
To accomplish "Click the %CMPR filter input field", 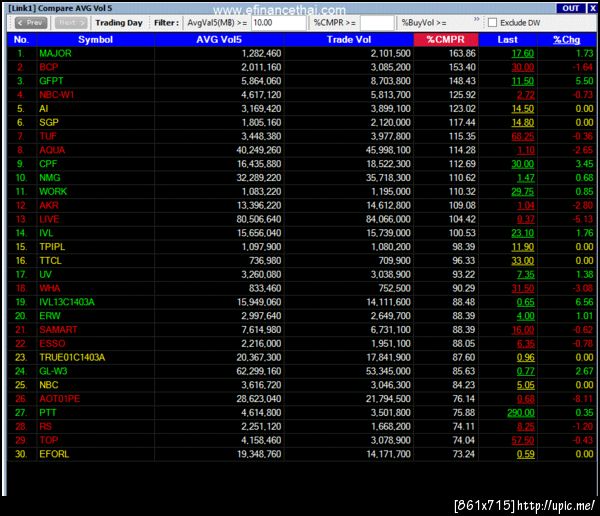I will (377, 23).
